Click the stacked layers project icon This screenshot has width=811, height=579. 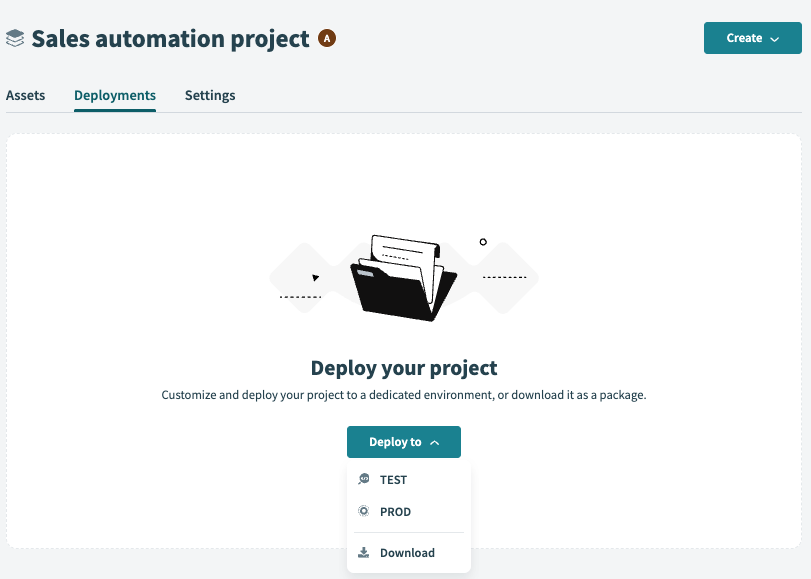tap(15, 39)
